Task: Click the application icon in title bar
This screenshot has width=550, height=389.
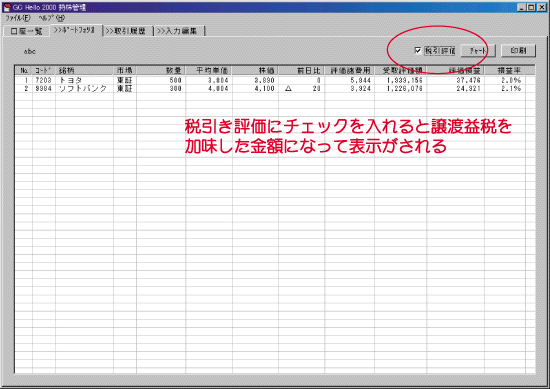Action: (x=7, y=7)
